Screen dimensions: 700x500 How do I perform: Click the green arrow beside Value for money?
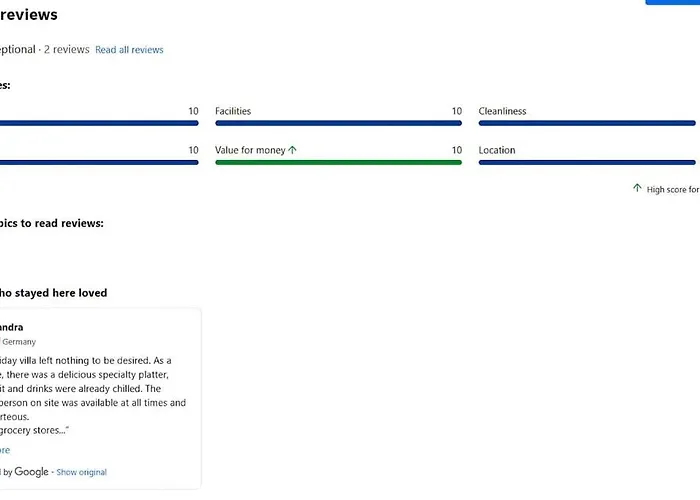(293, 150)
